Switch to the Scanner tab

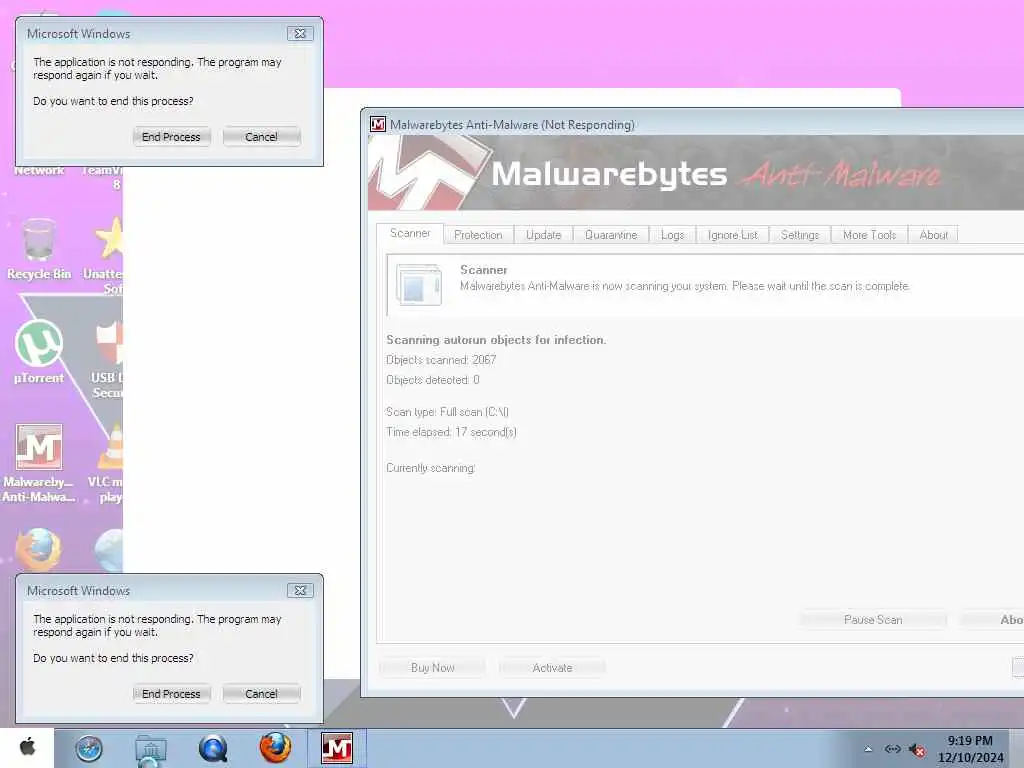[x=410, y=233]
